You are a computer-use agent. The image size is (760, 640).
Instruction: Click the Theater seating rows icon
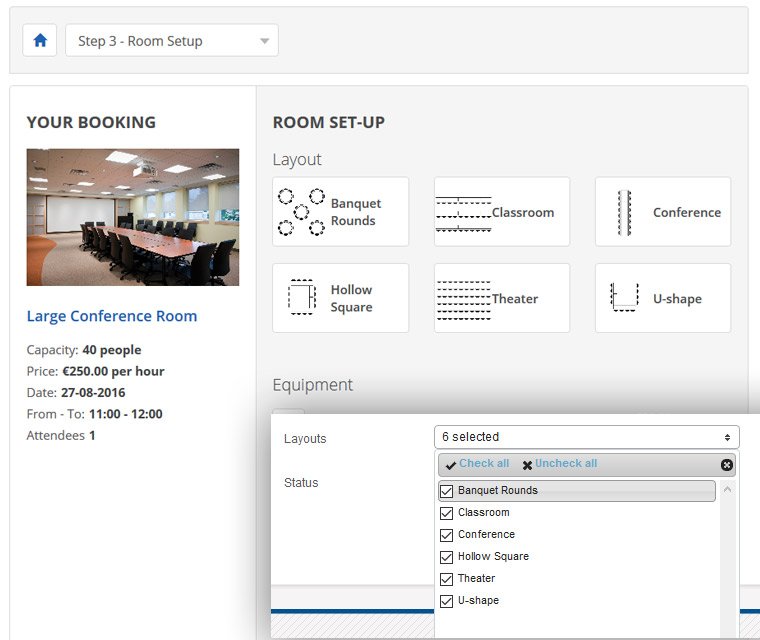coord(464,300)
